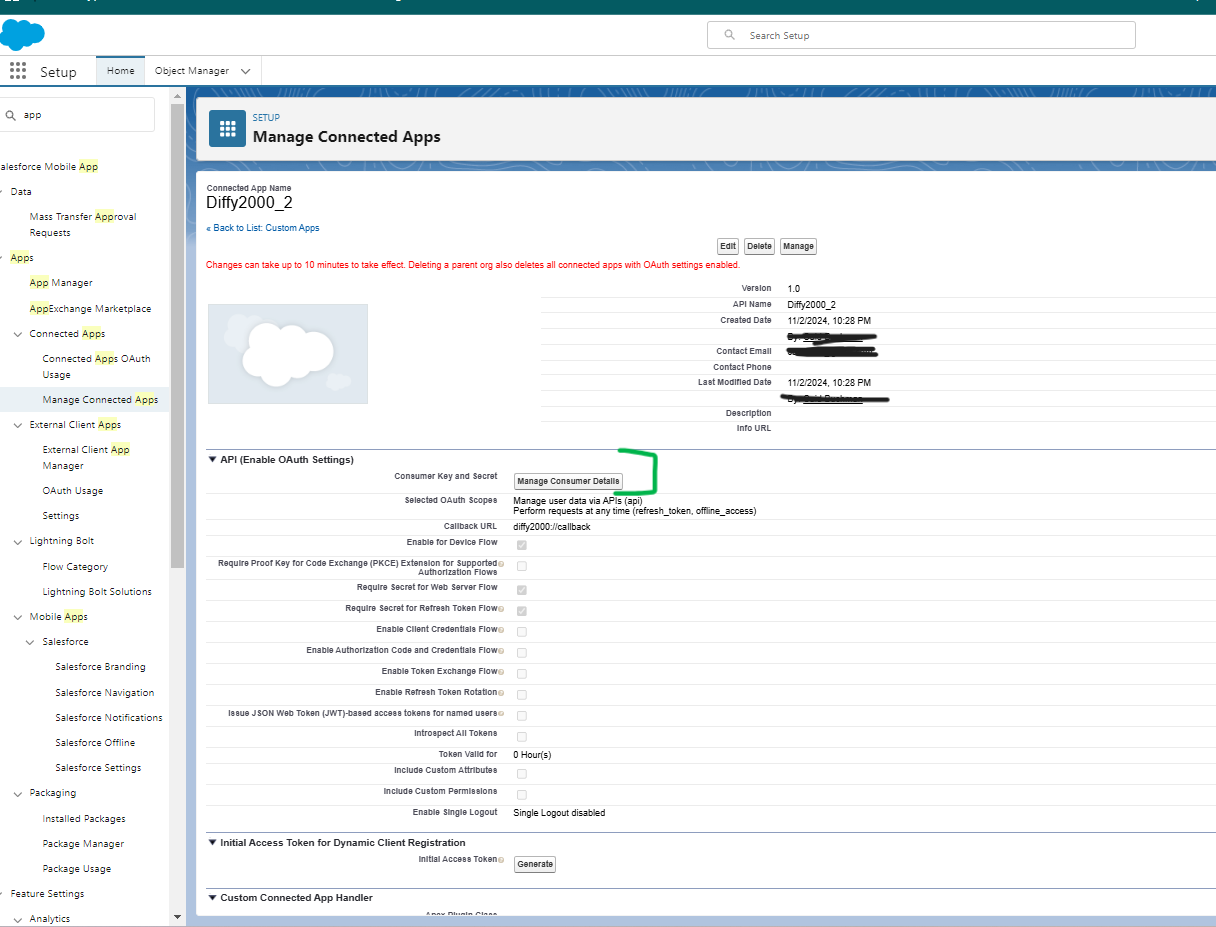Collapse Custom Connected App Handler section
The image size is (1216, 927).
(x=212, y=898)
